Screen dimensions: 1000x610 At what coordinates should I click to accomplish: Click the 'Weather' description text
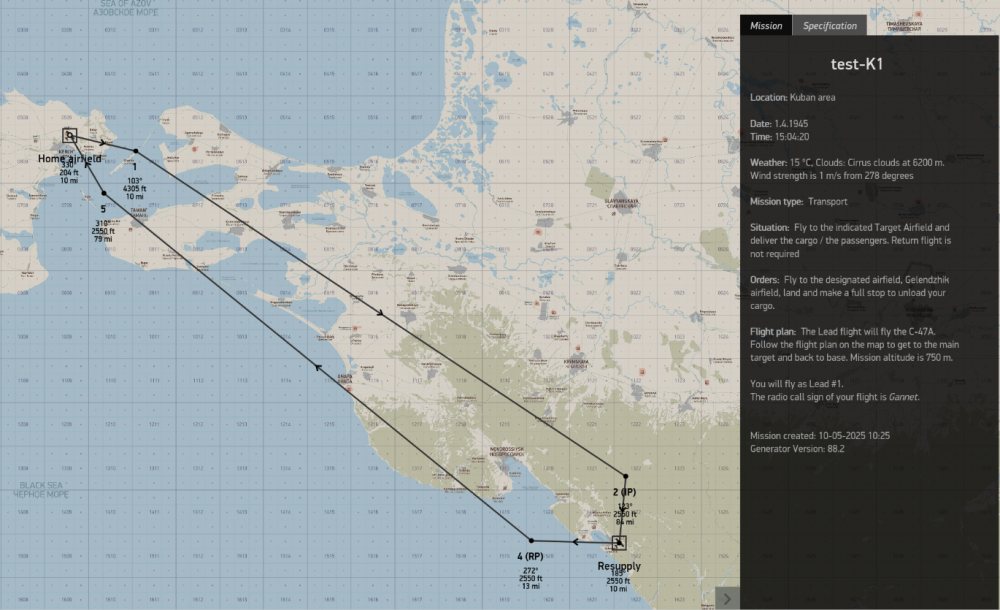tap(847, 169)
